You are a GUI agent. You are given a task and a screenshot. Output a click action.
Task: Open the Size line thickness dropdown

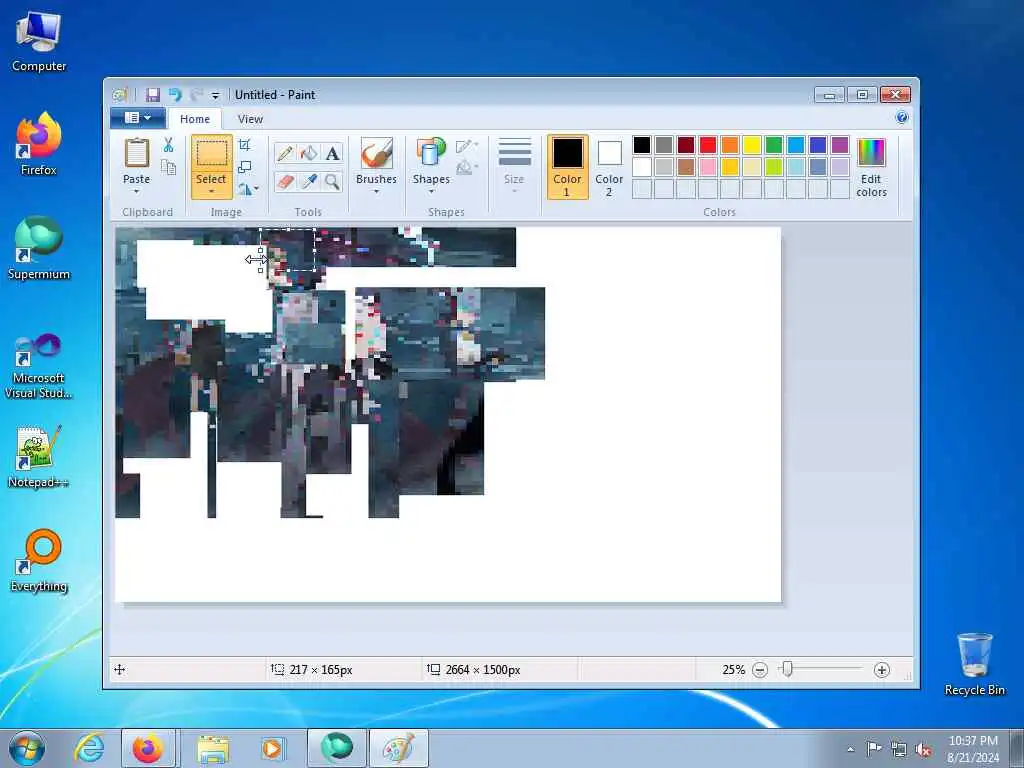coord(514,166)
